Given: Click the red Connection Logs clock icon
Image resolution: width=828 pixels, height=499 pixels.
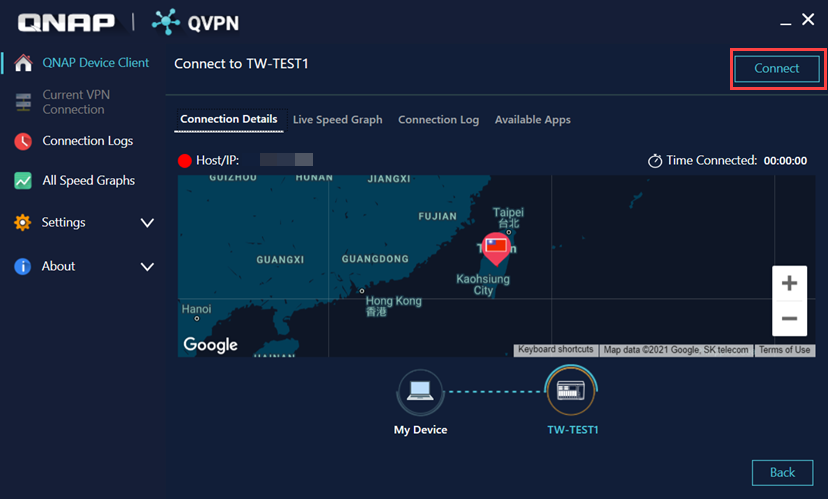Looking at the screenshot, I should tap(23, 141).
